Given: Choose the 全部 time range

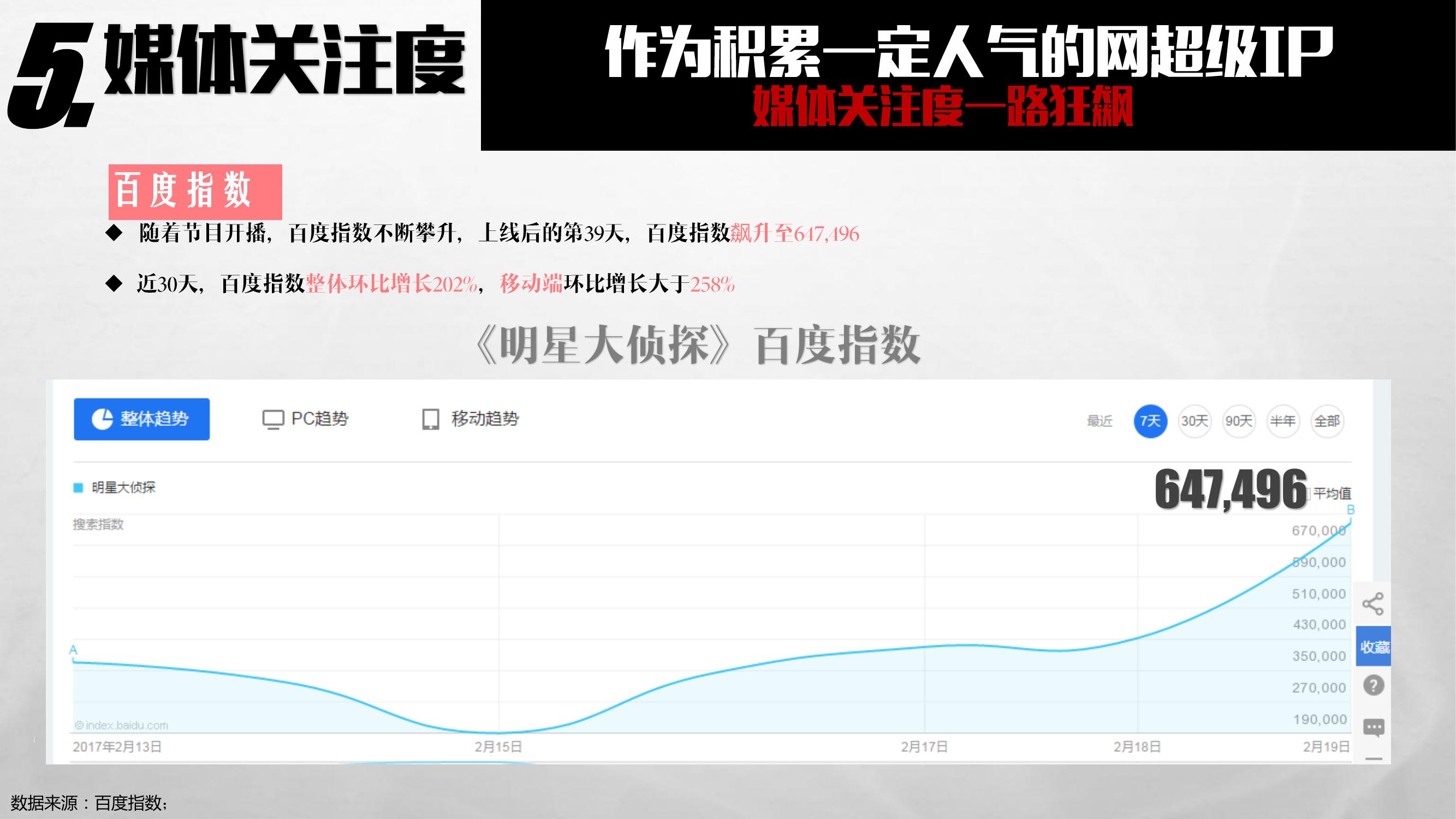Looking at the screenshot, I should tap(1327, 421).
